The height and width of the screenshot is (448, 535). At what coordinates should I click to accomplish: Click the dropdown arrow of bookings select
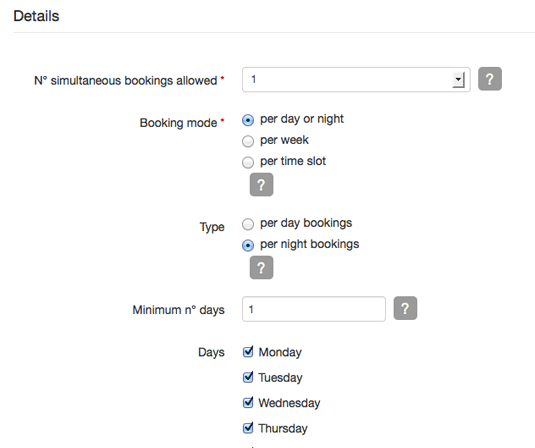[458, 80]
